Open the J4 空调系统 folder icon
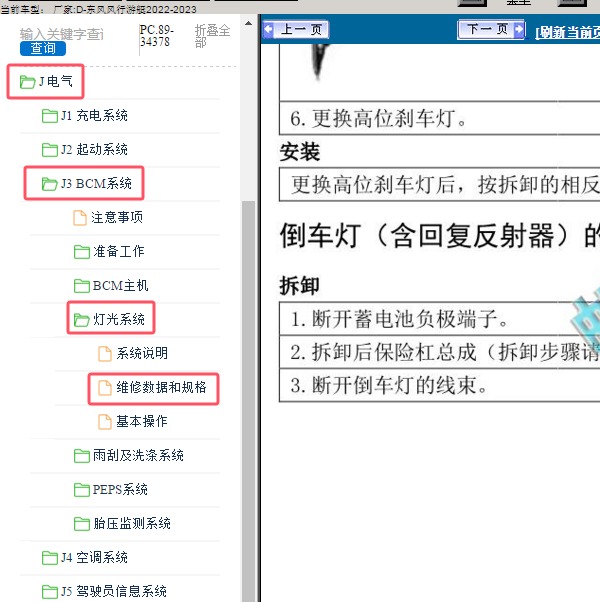 50,557
